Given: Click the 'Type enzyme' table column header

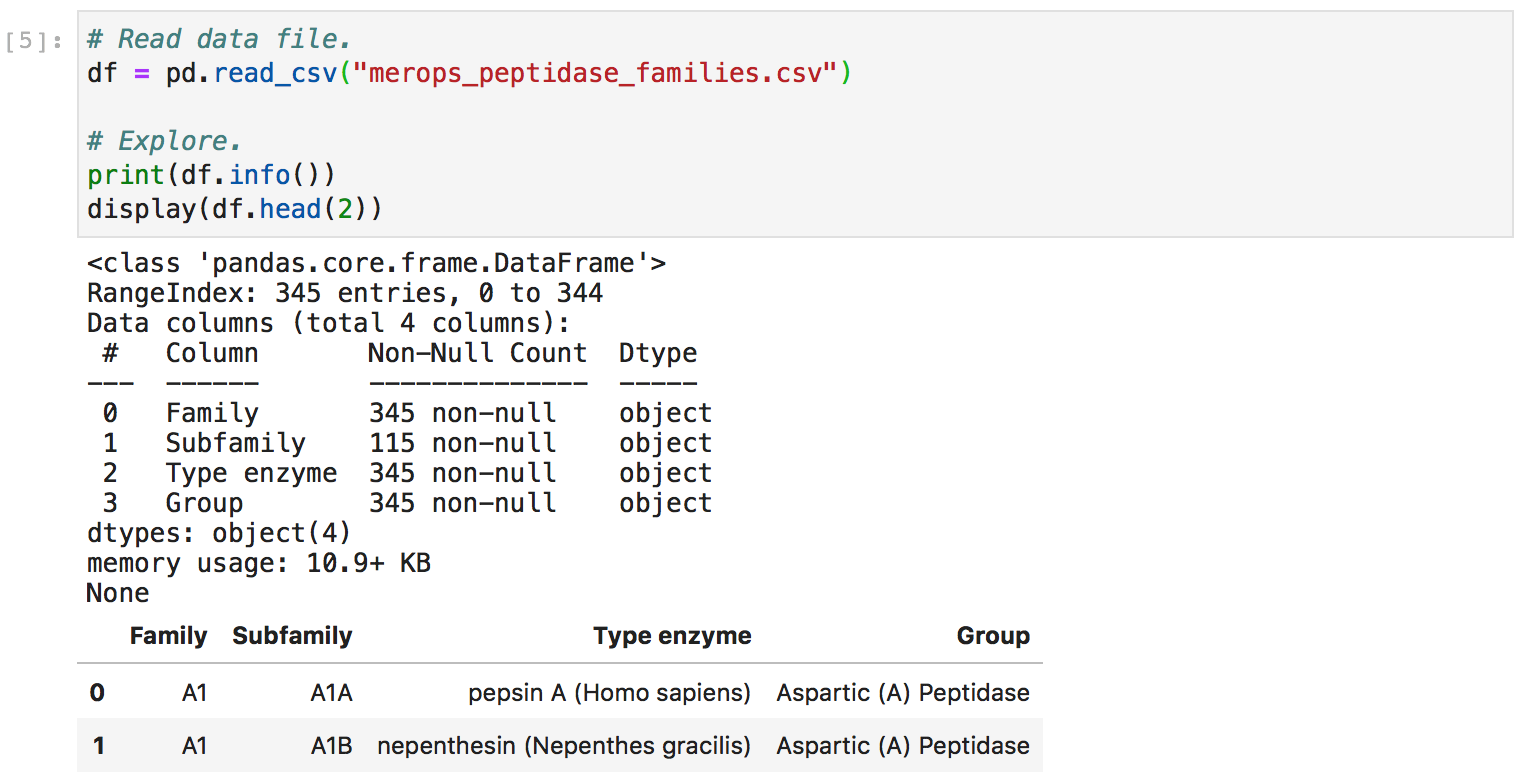Looking at the screenshot, I should (x=672, y=637).
